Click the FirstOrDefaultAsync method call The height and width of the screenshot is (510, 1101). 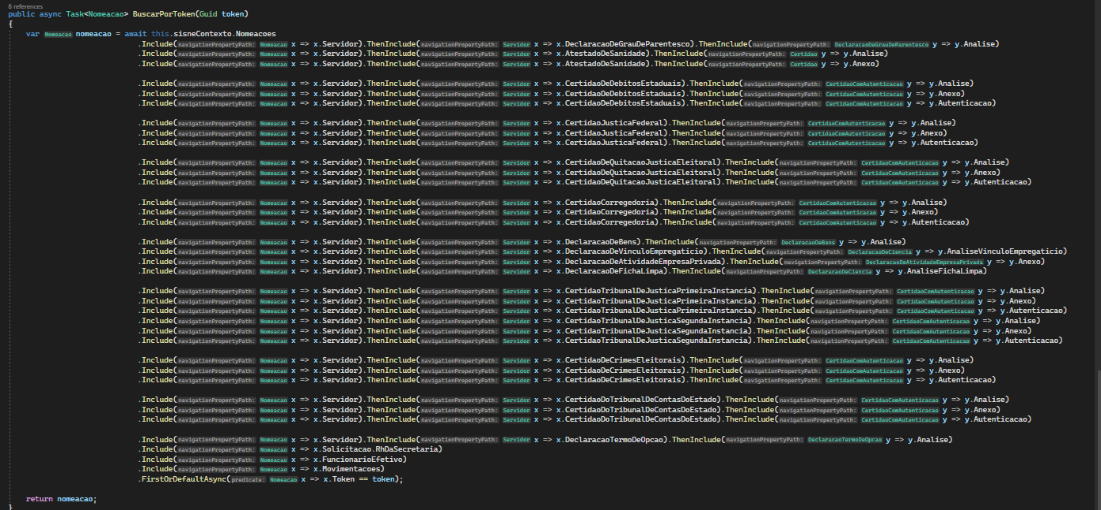(x=183, y=479)
